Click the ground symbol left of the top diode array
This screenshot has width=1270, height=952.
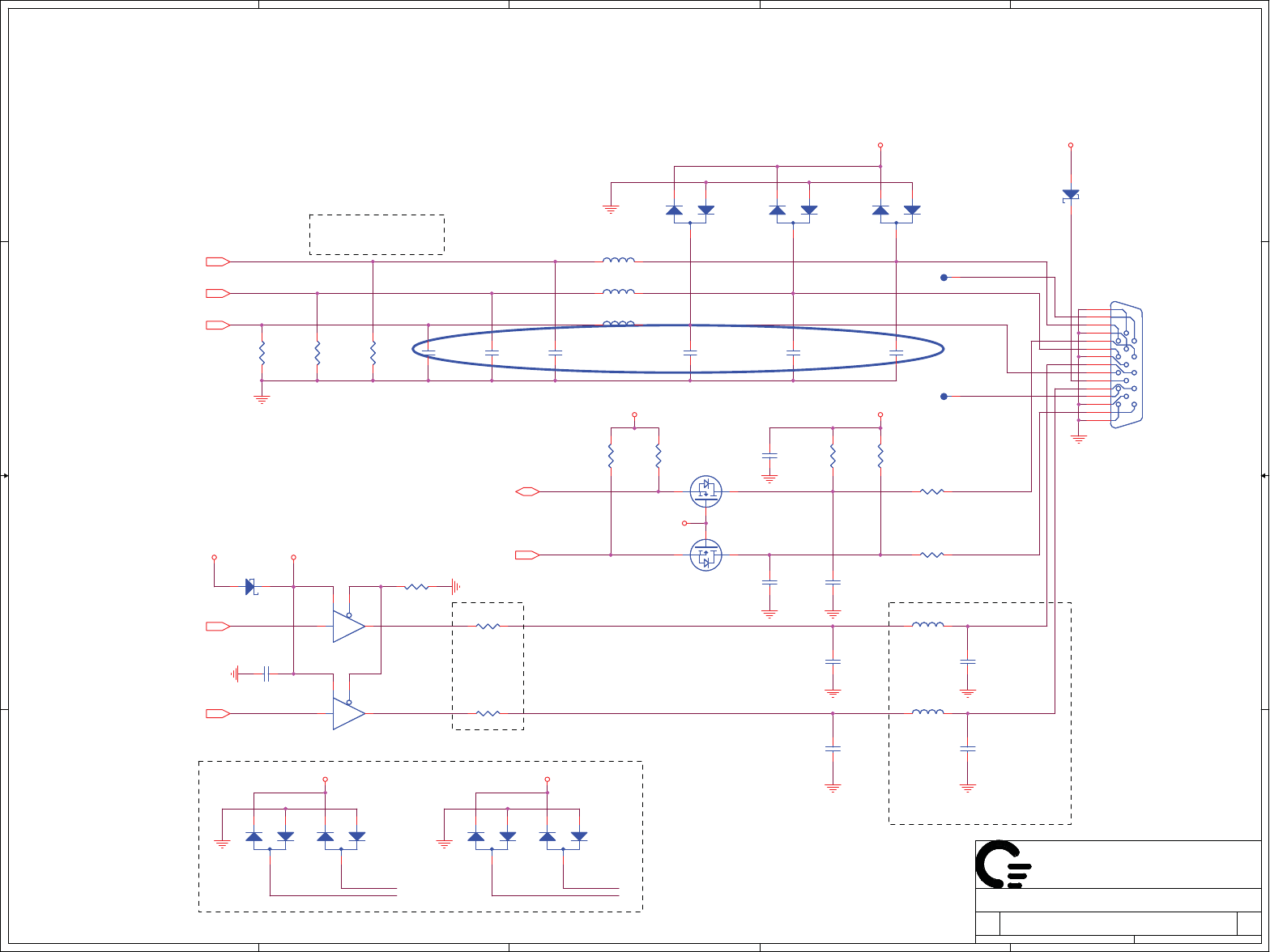click(x=611, y=209)
